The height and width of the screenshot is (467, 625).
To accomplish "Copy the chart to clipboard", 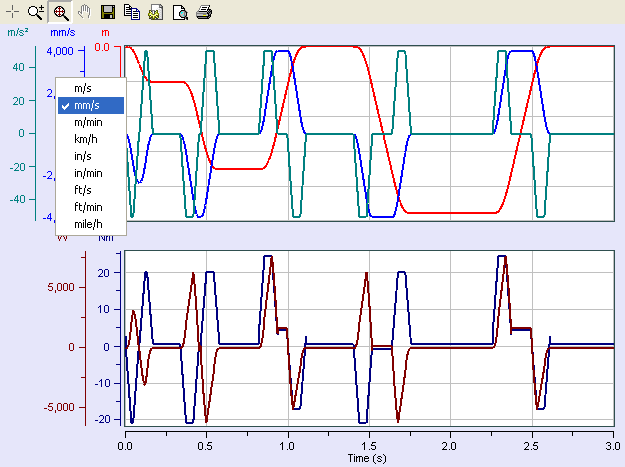I will coord(132,13).
